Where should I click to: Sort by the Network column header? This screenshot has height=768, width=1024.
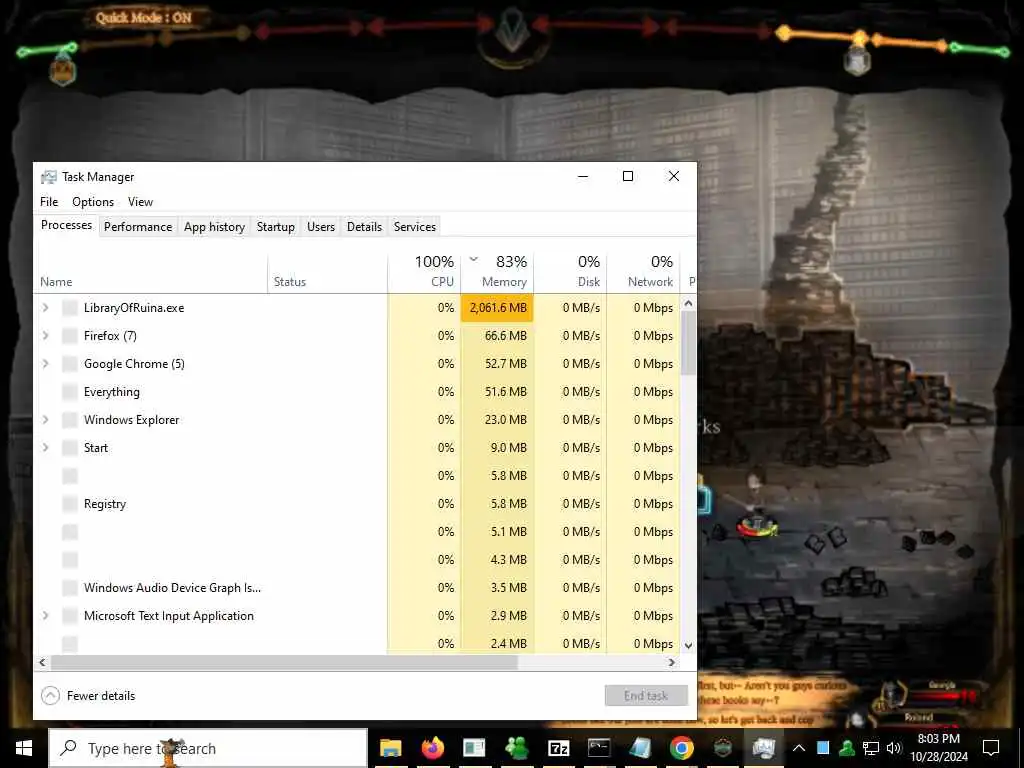point(643,272)
